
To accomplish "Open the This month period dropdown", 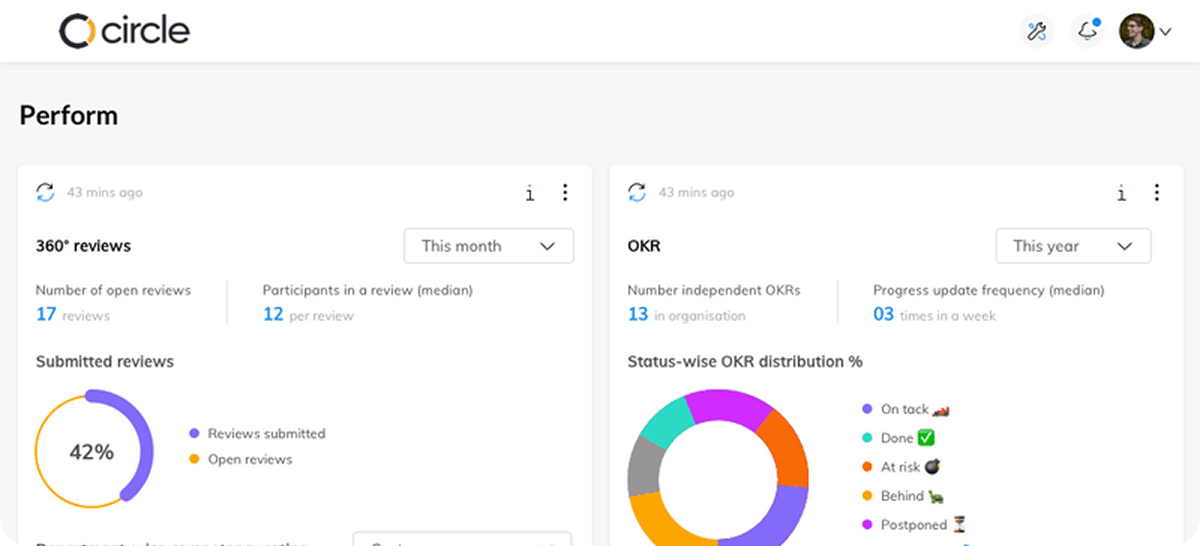I will tap(489, 246).
